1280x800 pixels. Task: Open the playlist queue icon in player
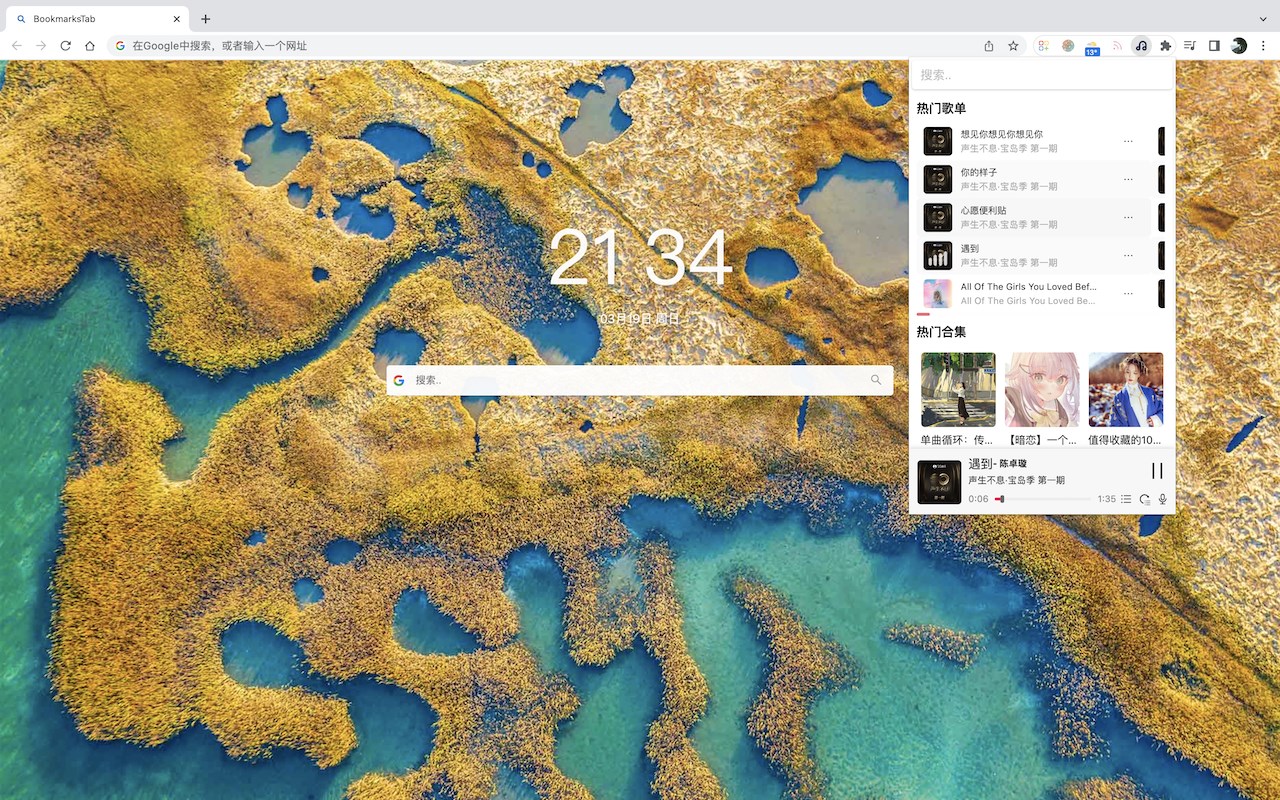pyautogui.click(x=1126, y=499)
